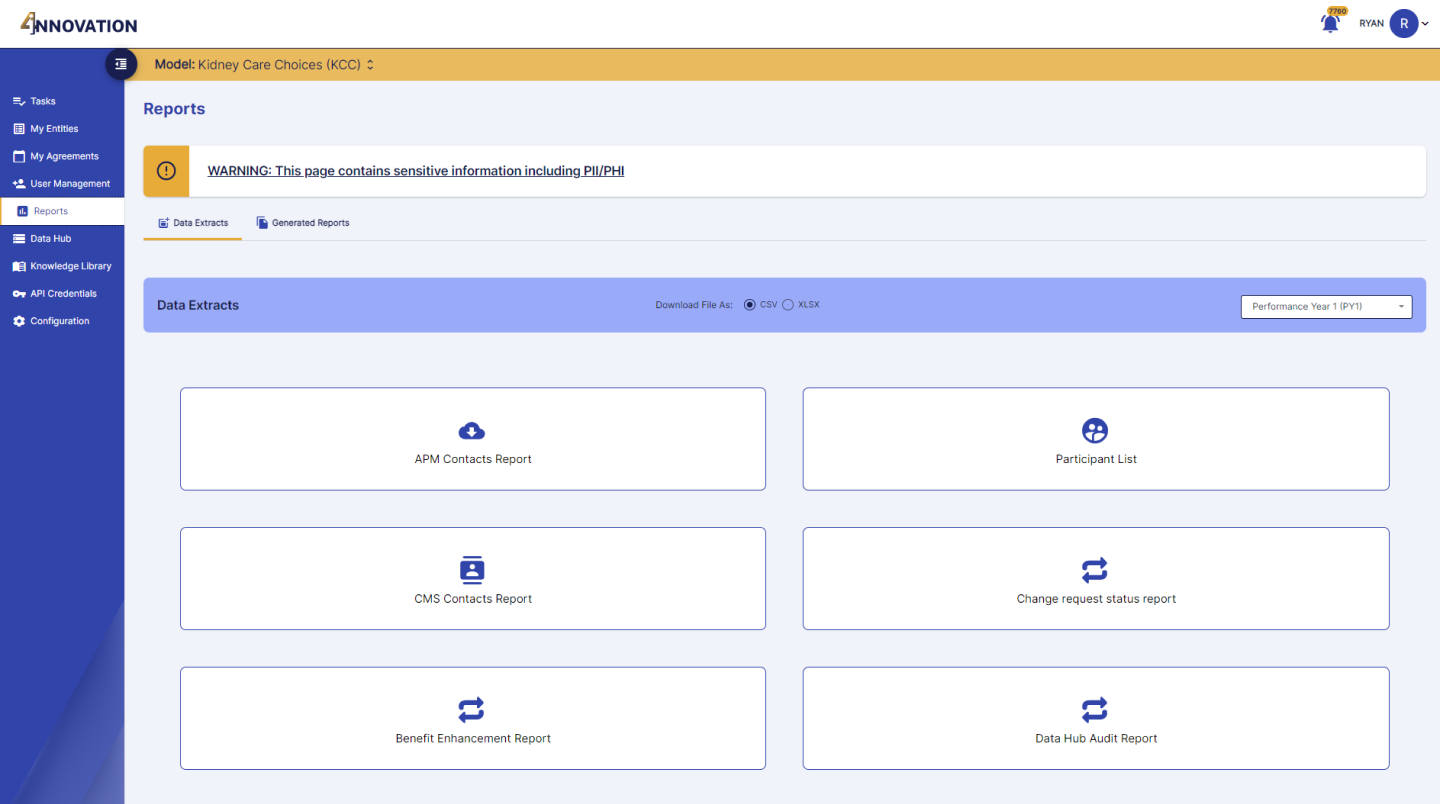Click the 4Innovation logo
Viewport: 1440px width, 804px height.
[79, 24]
